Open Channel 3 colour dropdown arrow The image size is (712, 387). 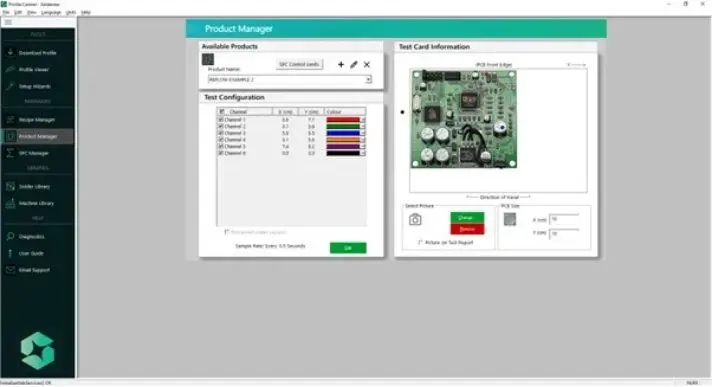pos(363,133)
